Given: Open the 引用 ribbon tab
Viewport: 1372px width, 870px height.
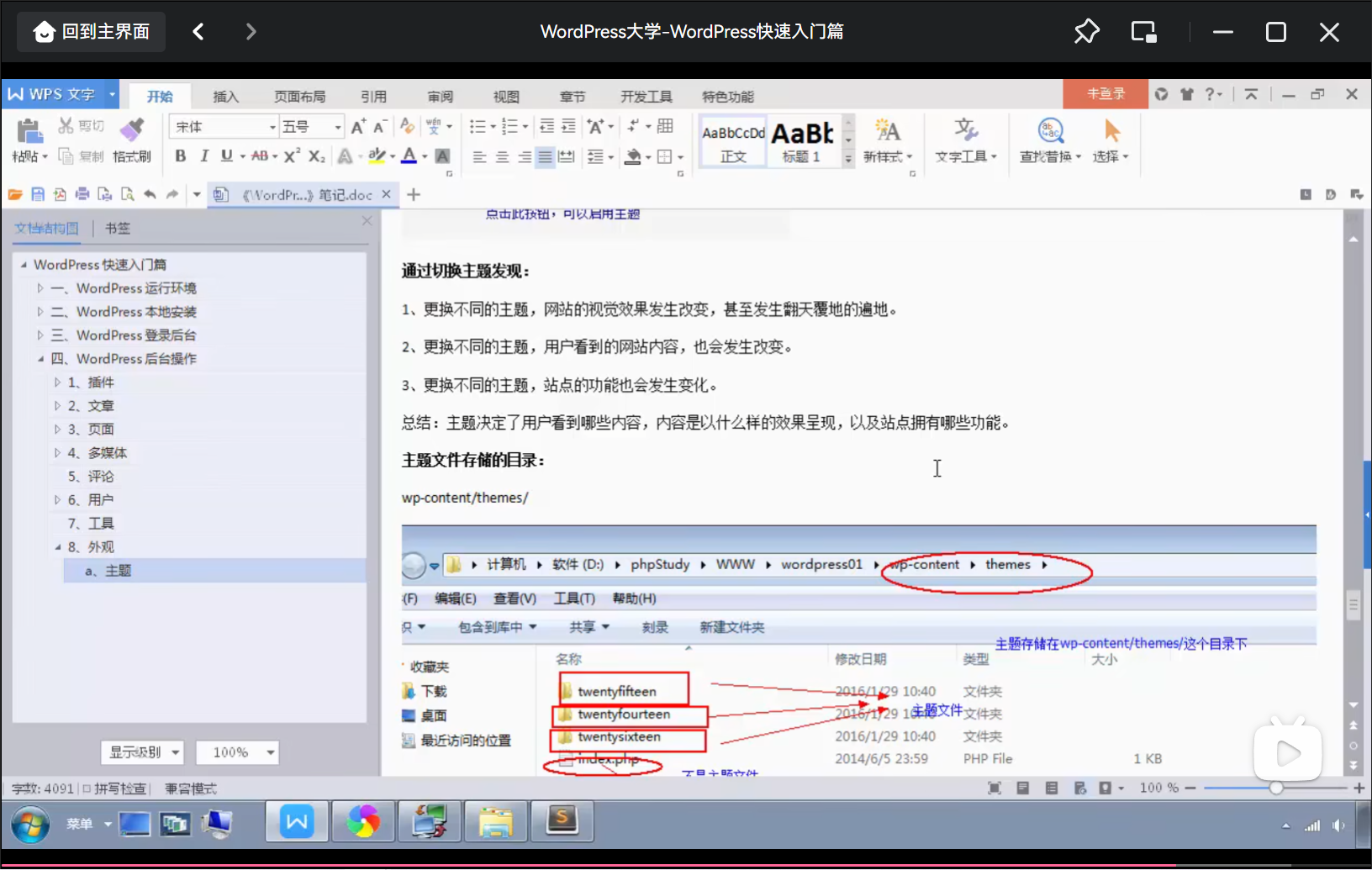Looking at the screenshot, I should (374, 97).
